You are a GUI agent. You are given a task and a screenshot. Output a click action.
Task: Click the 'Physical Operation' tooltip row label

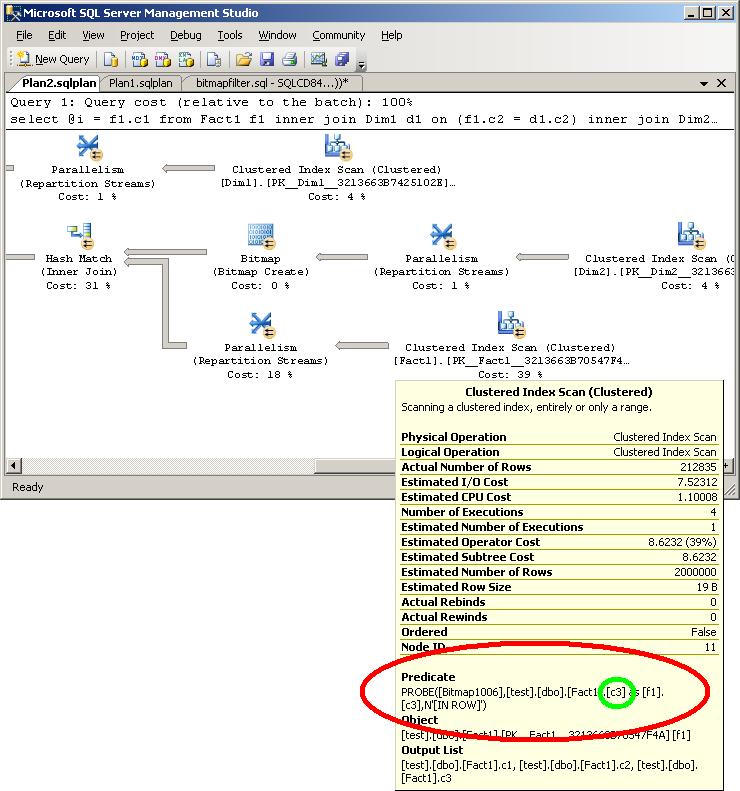(453, 437)
